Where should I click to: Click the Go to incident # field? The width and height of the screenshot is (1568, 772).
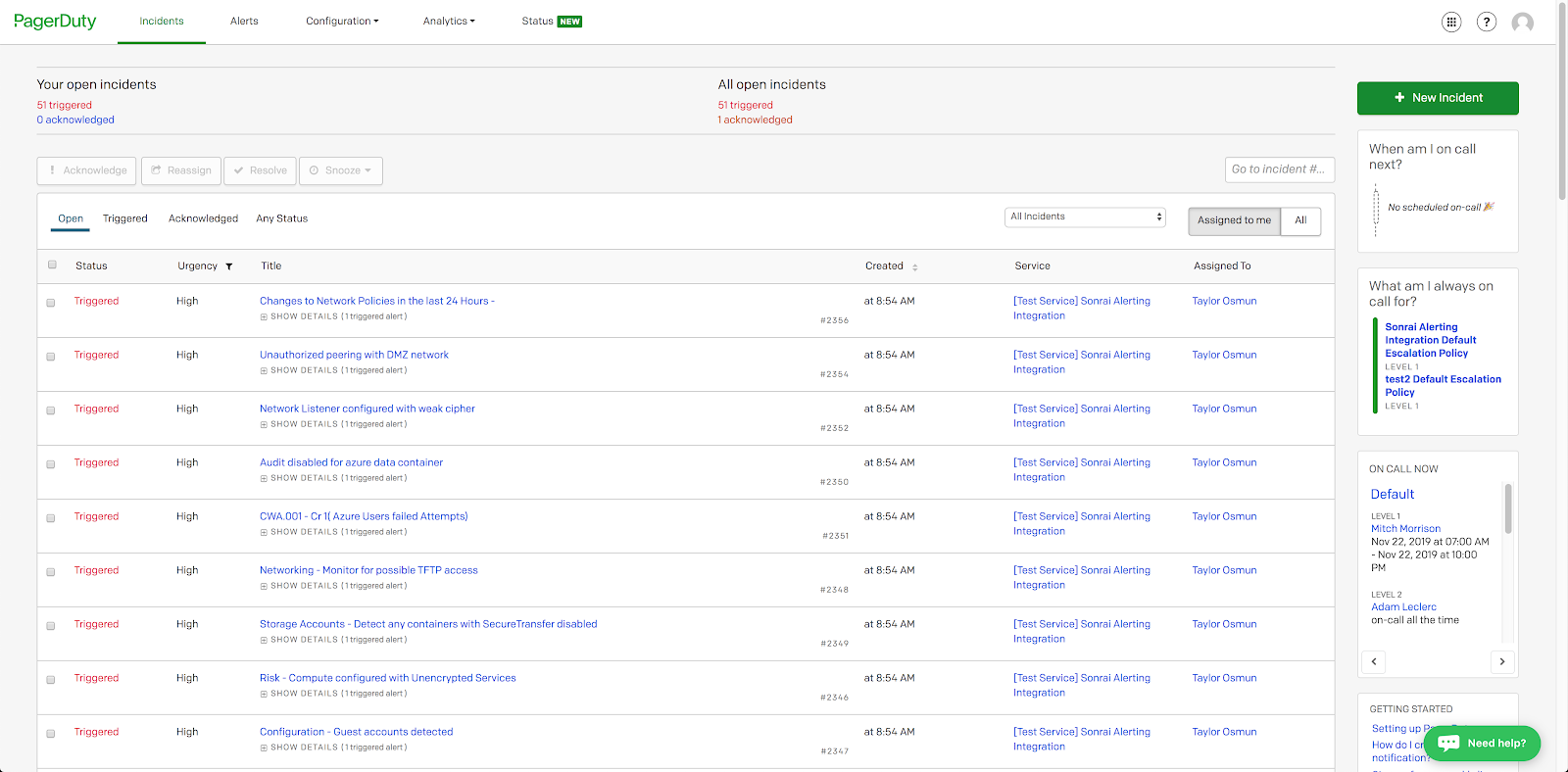[1279, 169]
